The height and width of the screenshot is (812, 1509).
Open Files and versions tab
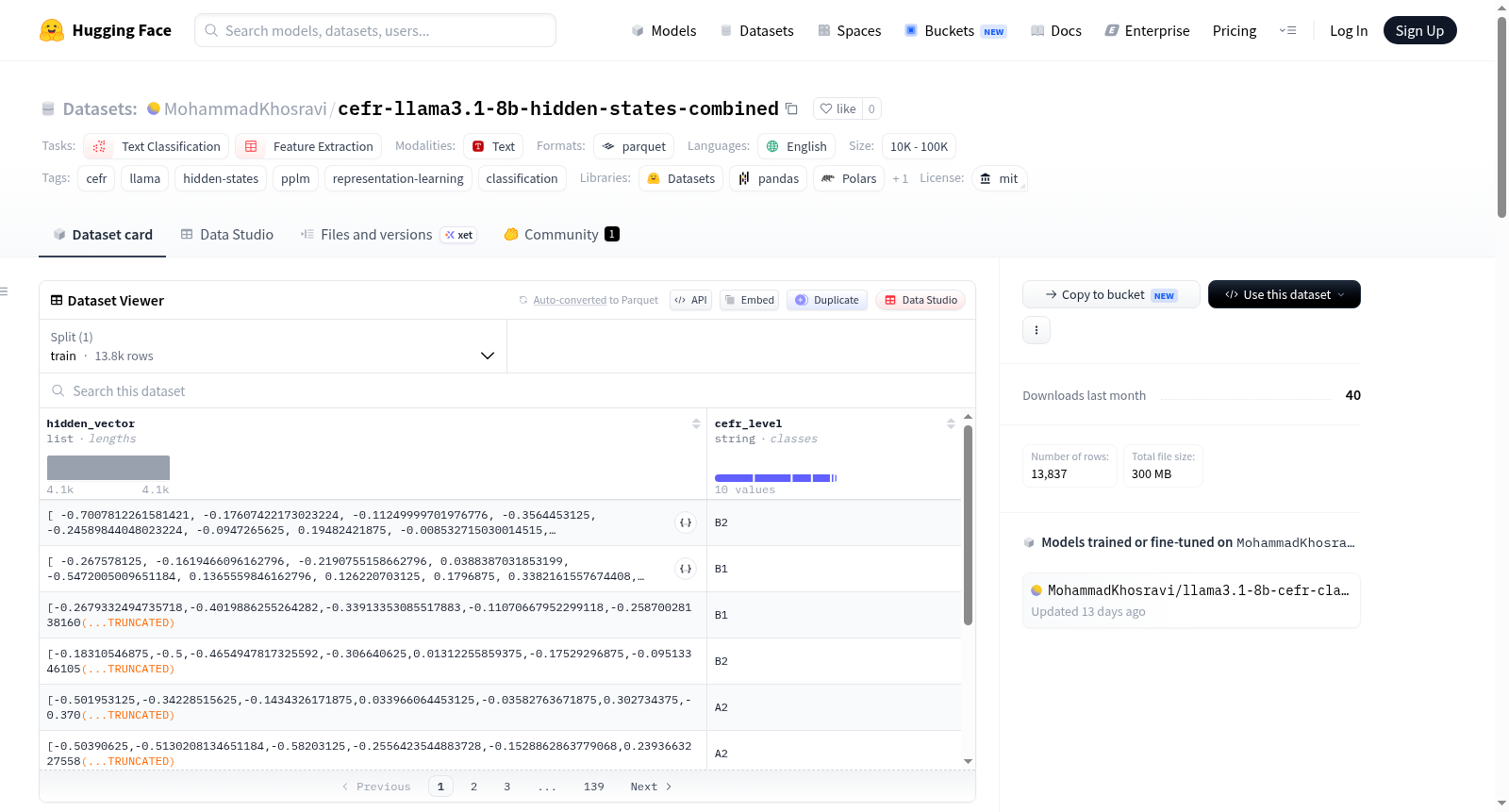pyautogui.click(x=388, y=235)
